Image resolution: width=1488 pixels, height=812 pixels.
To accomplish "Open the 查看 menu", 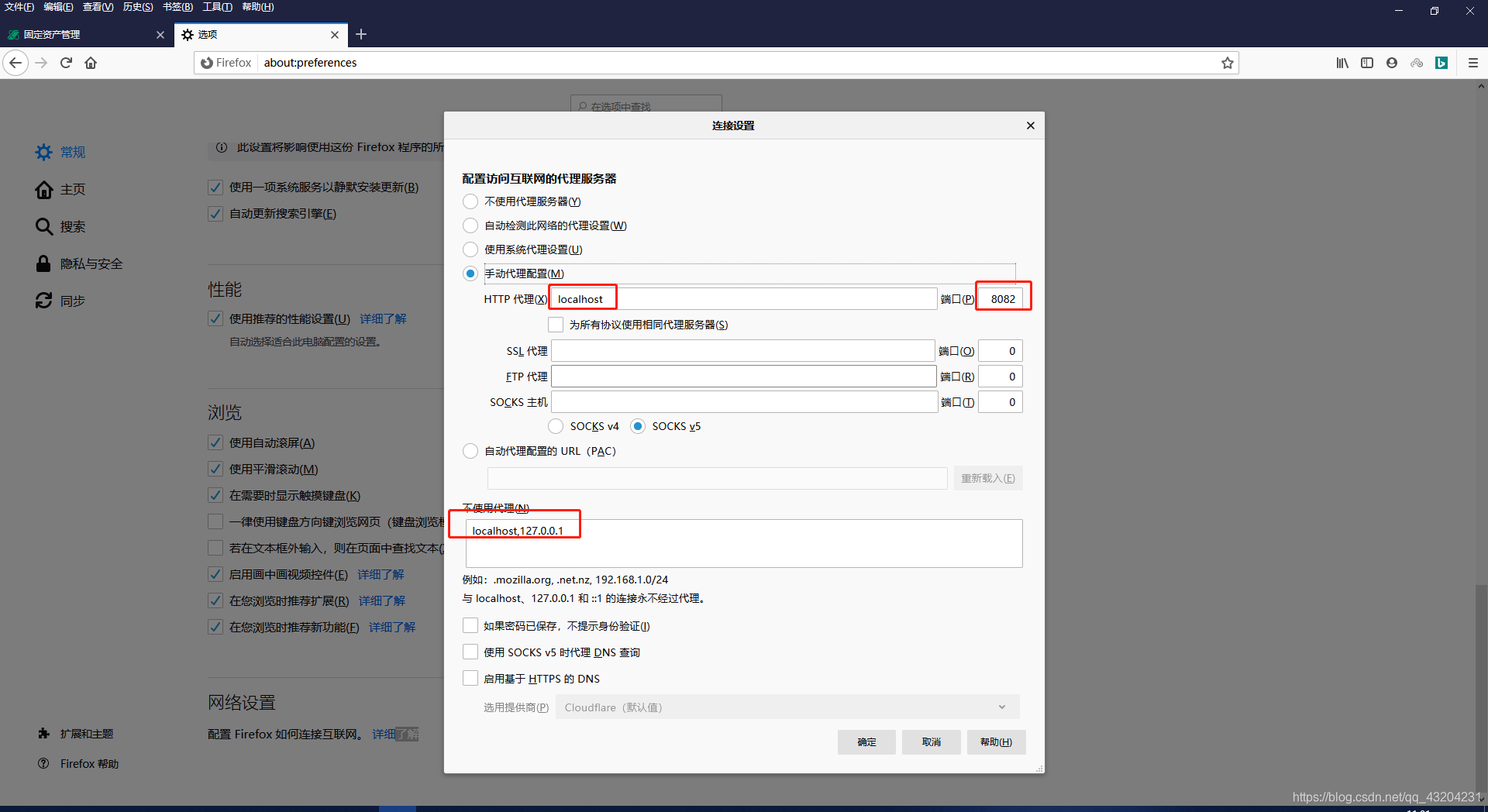I will tap(98, 7).
